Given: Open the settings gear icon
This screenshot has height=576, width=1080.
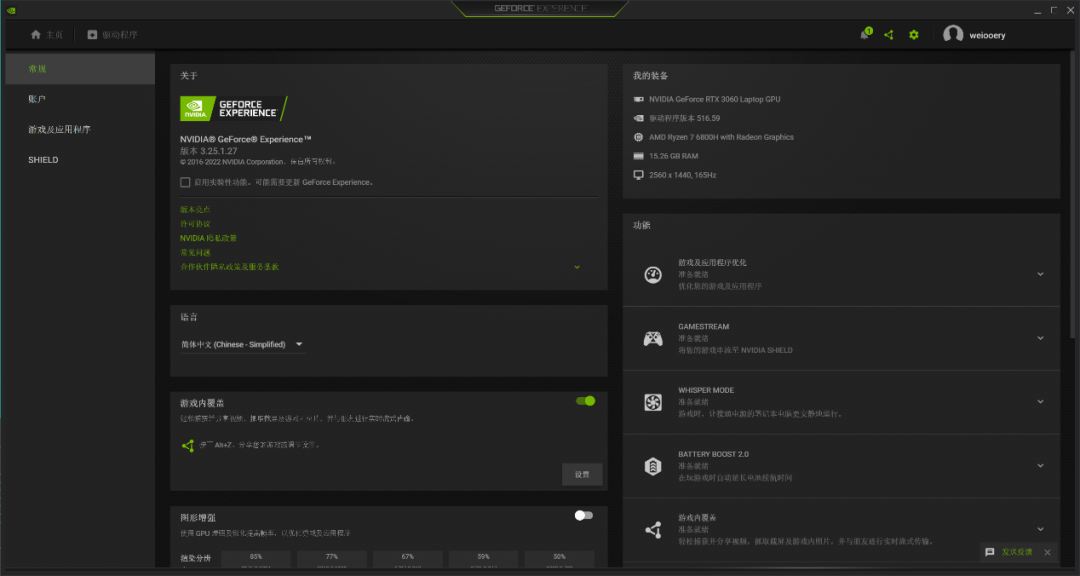Looking at the screenshot, I should pyautogui.click(x=913, y=34).
